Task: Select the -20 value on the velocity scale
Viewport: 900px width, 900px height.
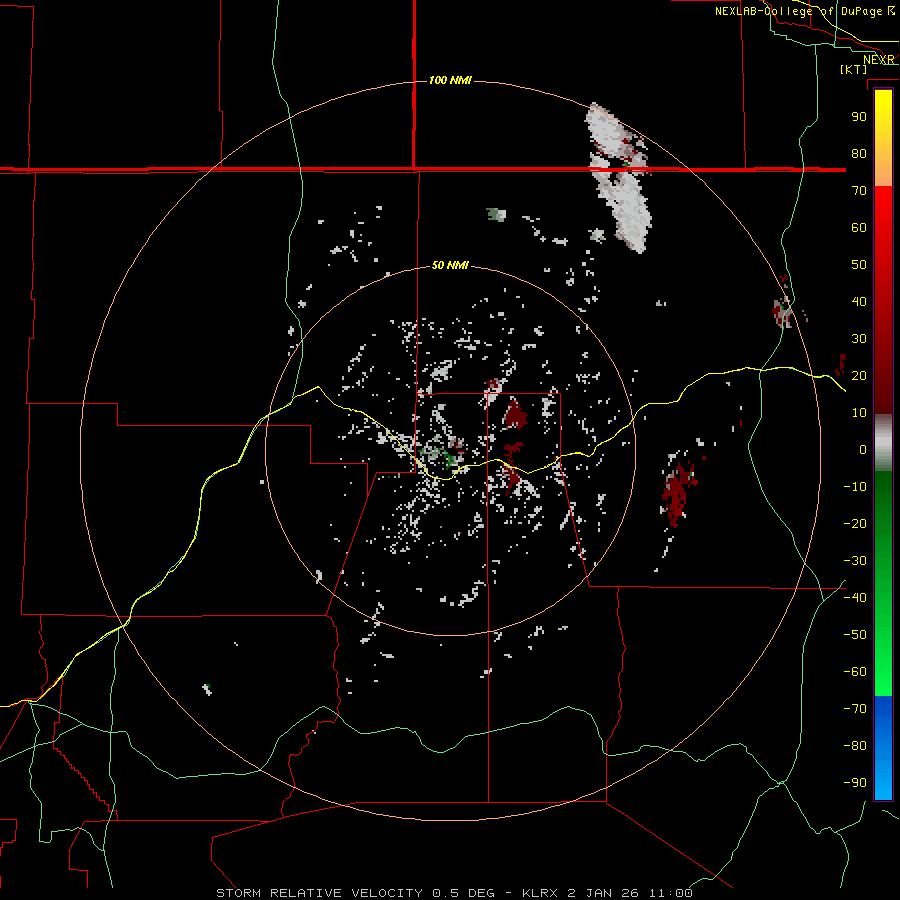Action: [x=855, y=523]
